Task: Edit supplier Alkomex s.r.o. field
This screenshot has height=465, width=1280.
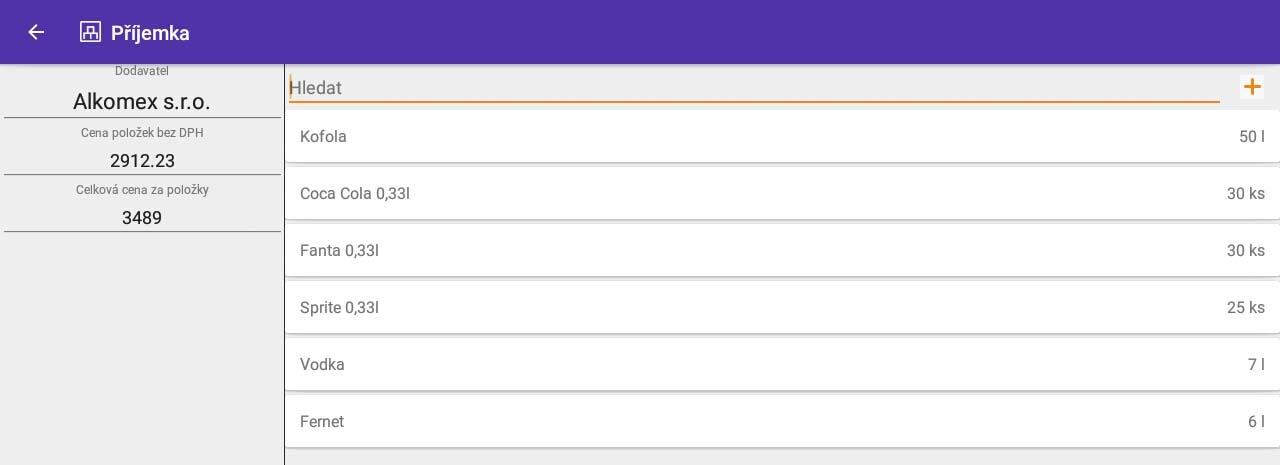Action: click(142, 102)
